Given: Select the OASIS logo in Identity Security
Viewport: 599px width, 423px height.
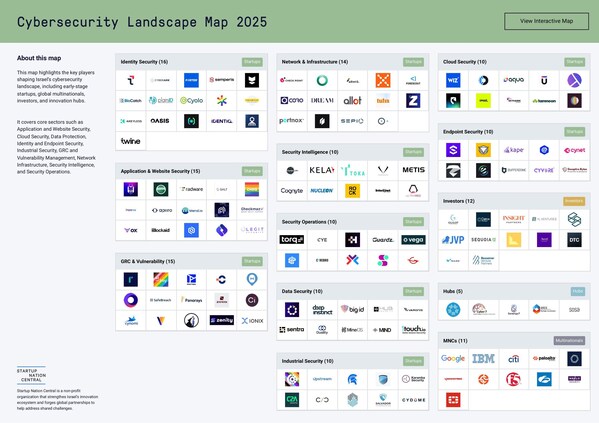Looking at the screenshot, I should 160,121.
